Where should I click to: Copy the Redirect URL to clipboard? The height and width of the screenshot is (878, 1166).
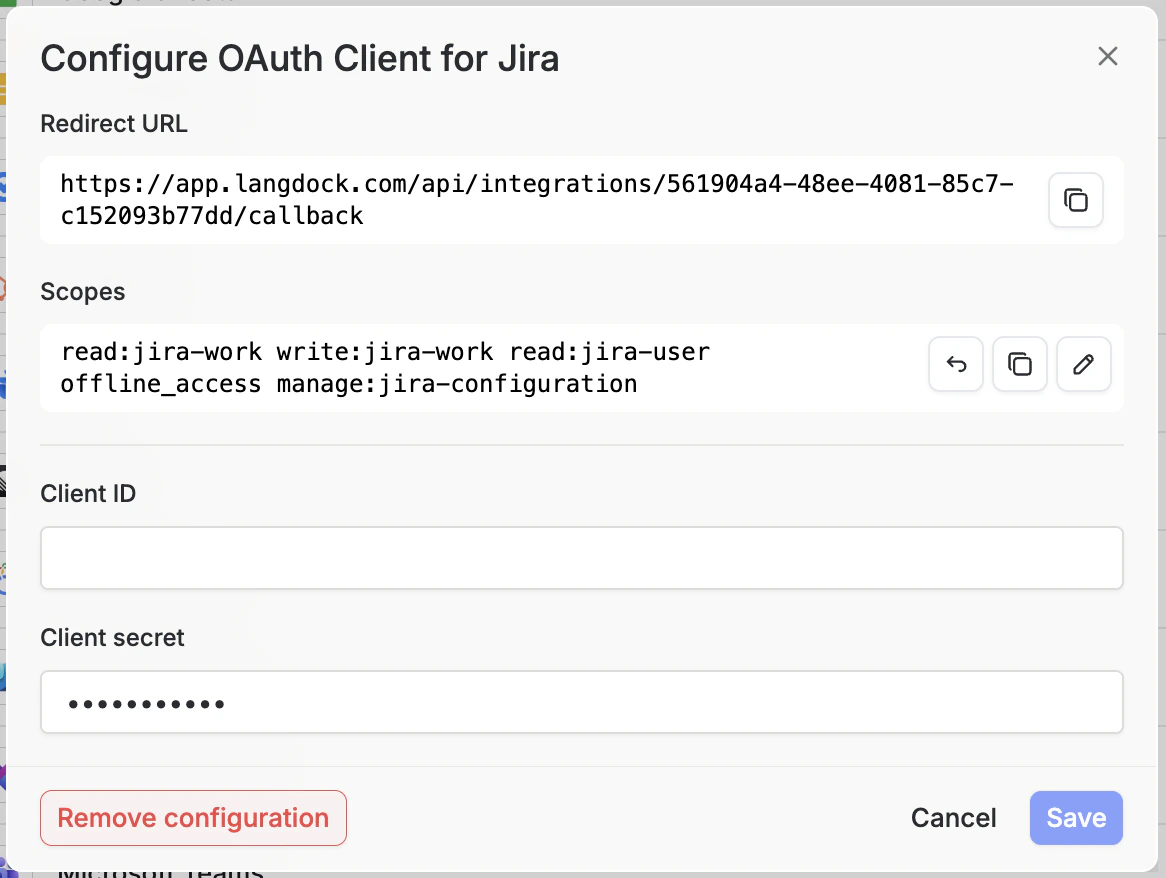click(x=1075, y=200)
